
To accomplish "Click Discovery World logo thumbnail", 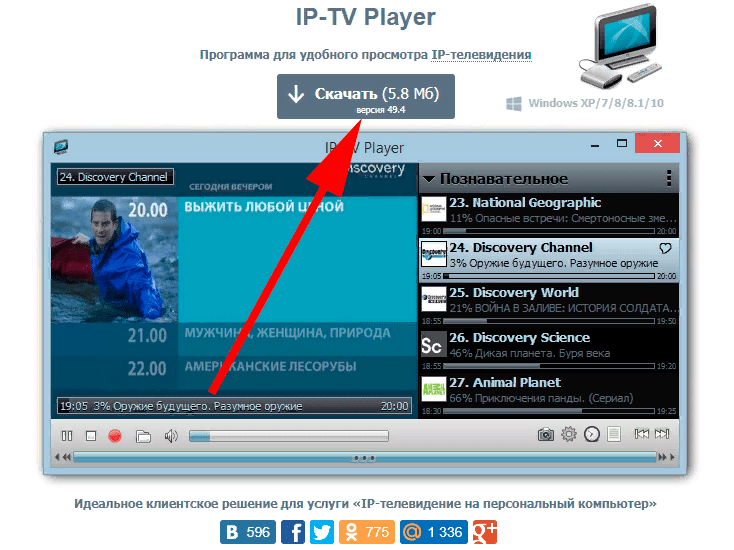I will pyautogui.click(x=433, y=299).
